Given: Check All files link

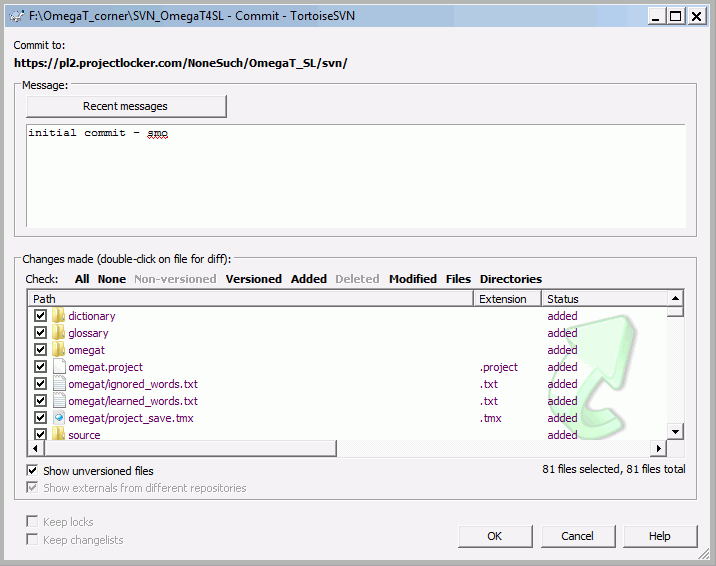Looking at the screenshot, I should click(x=82, y=279).
